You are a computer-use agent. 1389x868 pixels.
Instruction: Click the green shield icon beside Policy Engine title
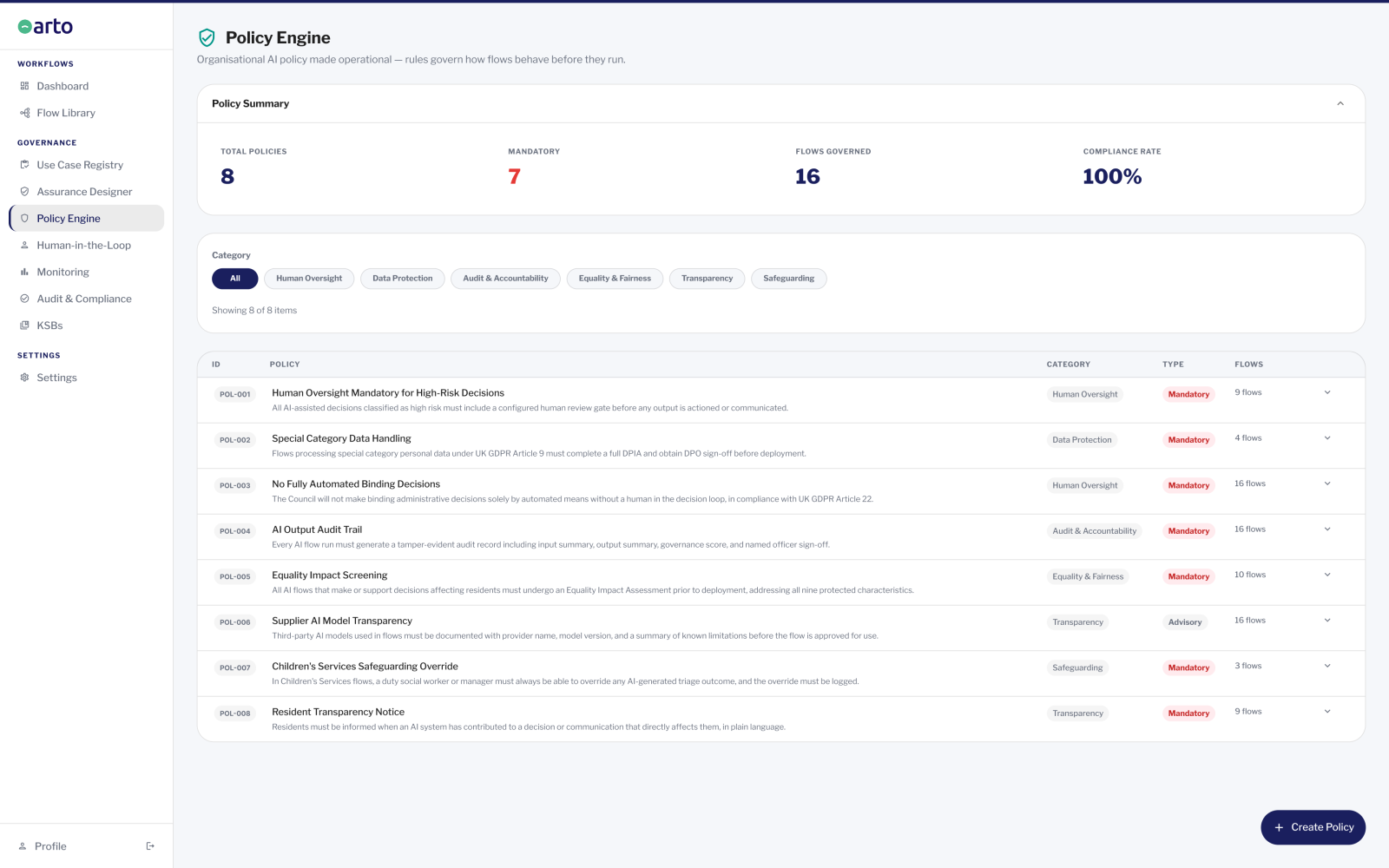[x=207, y=37]
